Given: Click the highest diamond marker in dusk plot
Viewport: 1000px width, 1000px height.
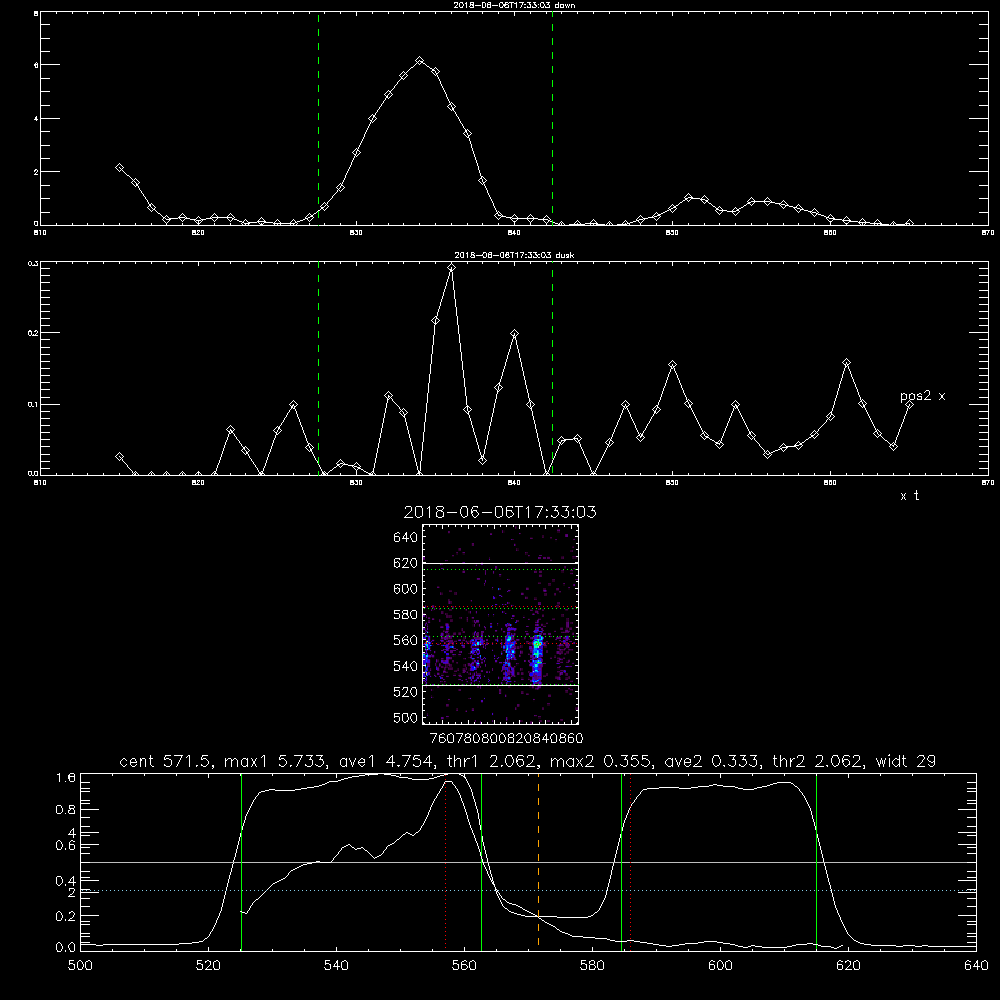Looking at the screenshot, I should (452, 268).
